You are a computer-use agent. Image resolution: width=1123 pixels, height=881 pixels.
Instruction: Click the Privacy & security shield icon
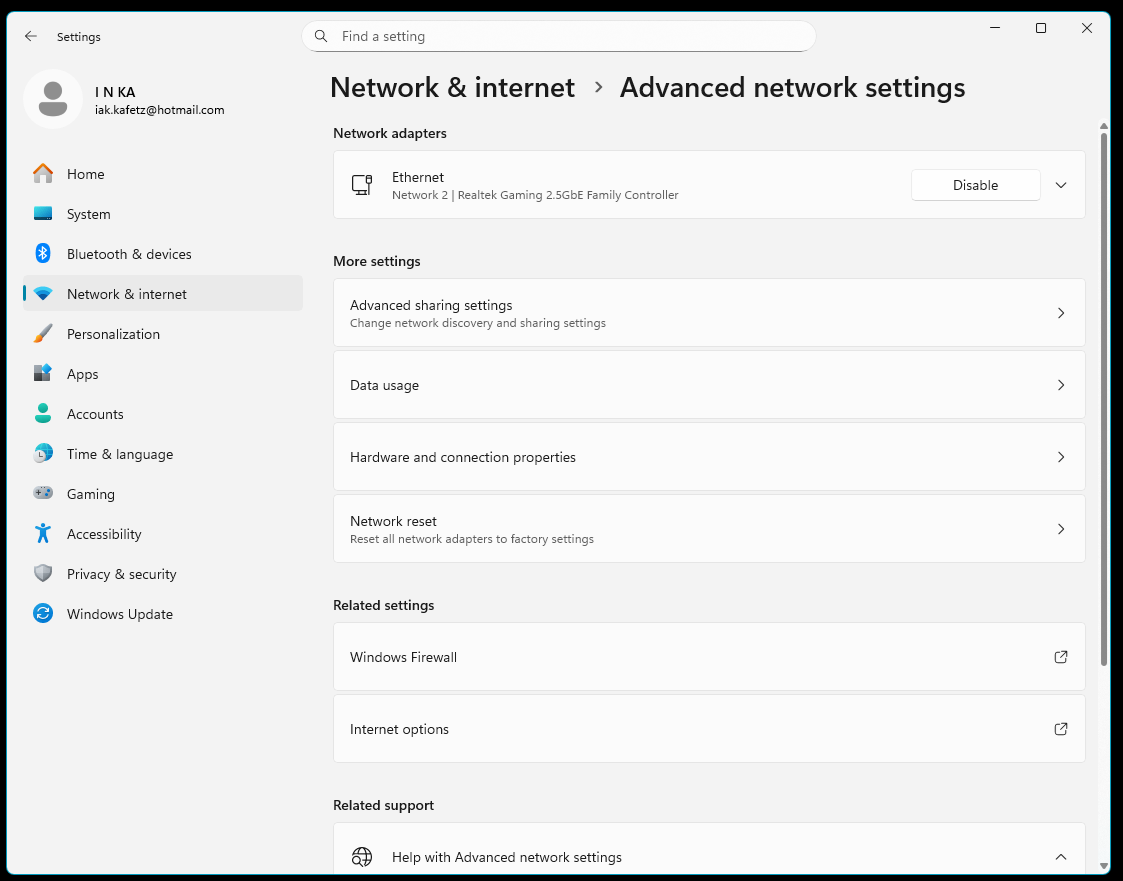[x=43, y=574]
